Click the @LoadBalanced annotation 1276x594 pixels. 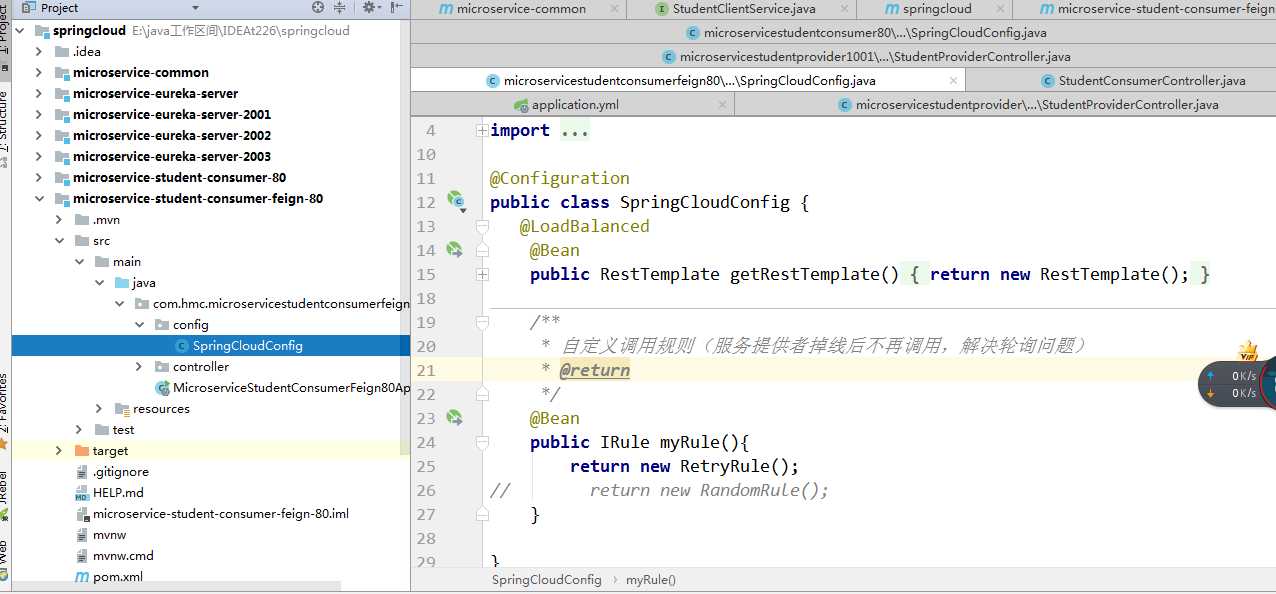(x=584, y=226)
